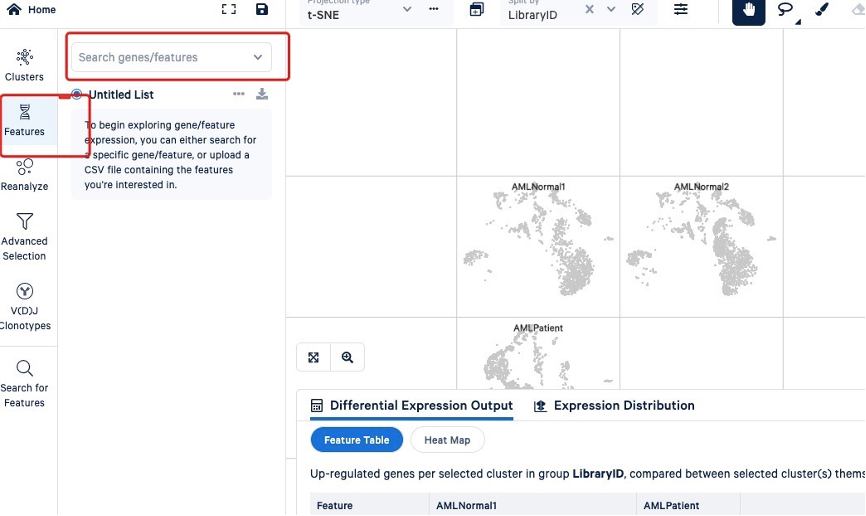Select the paintbrush selection tool

pos(821,9)
